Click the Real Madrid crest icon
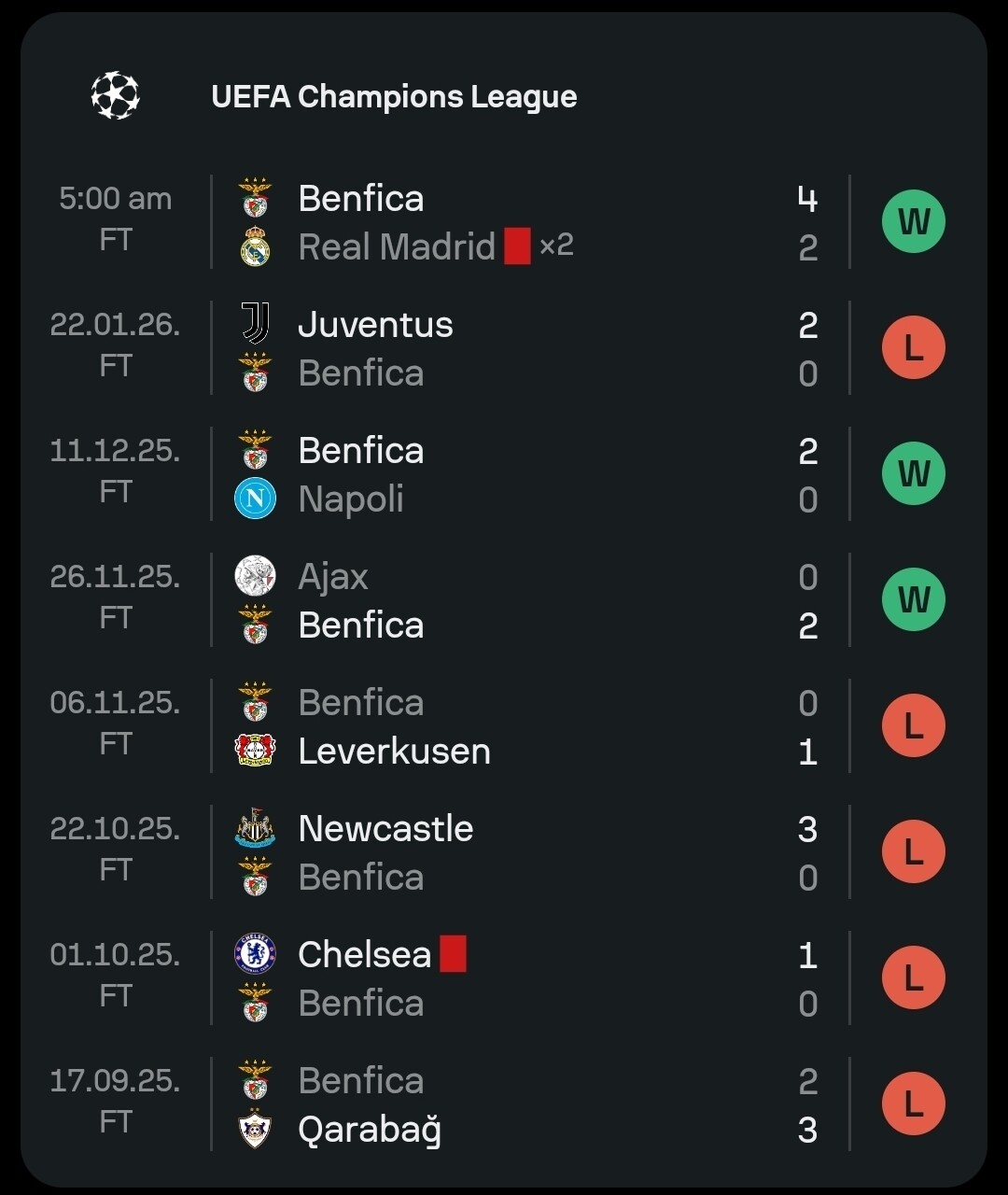1008x1195 pixels. (255, 247)
